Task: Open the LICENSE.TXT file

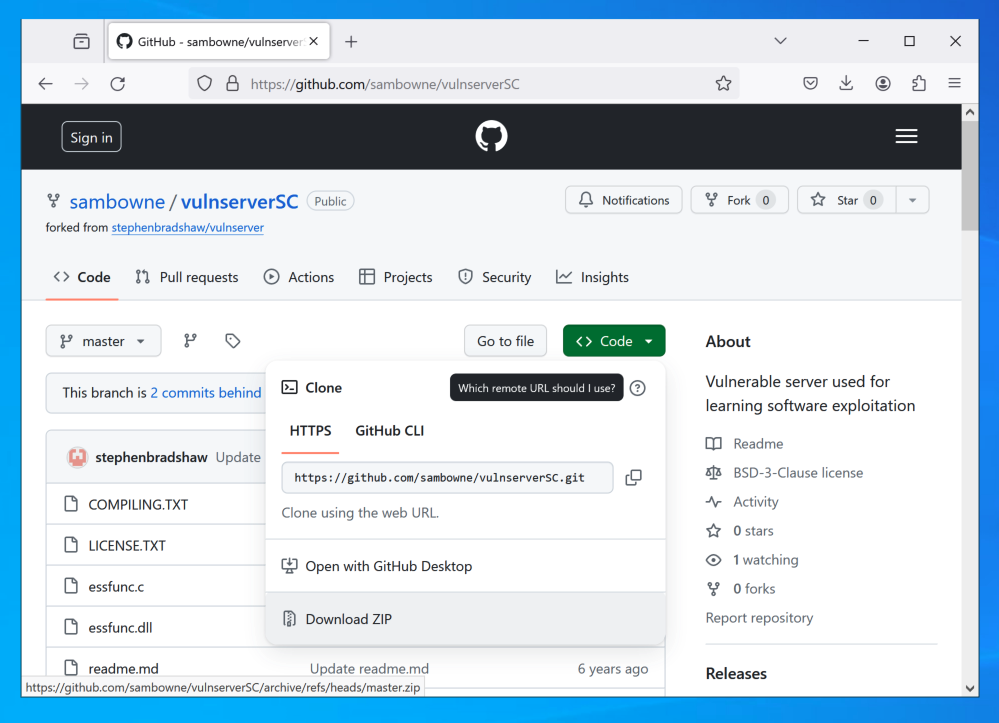Action: click(127, 545)
